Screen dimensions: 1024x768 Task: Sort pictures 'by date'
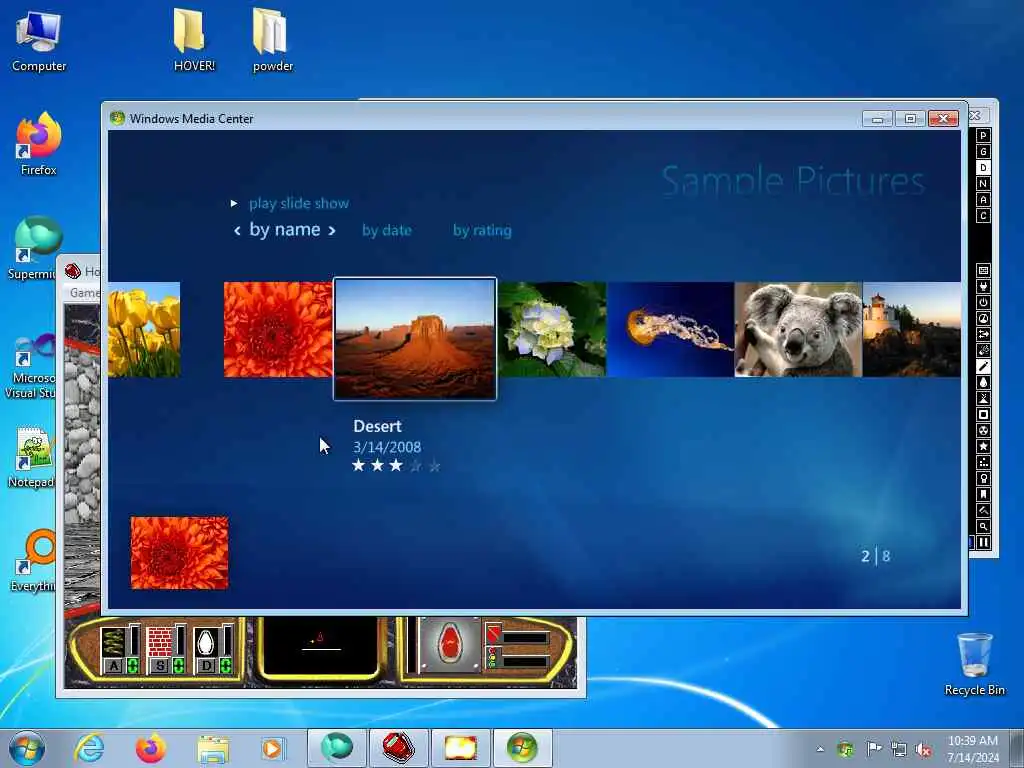point(387,230)
